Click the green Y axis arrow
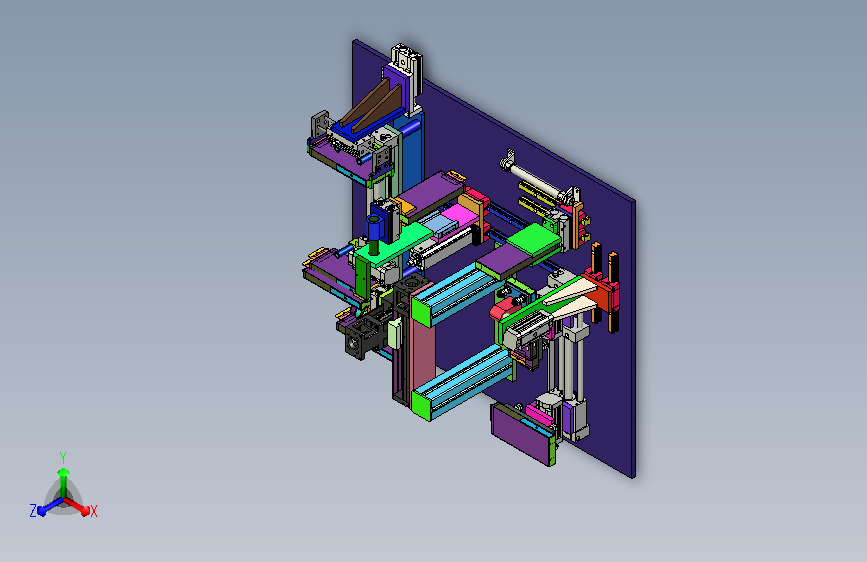Image resolution: width=867 pixels, height=562 pixels. pyautogui.click(x=63, y=482)
